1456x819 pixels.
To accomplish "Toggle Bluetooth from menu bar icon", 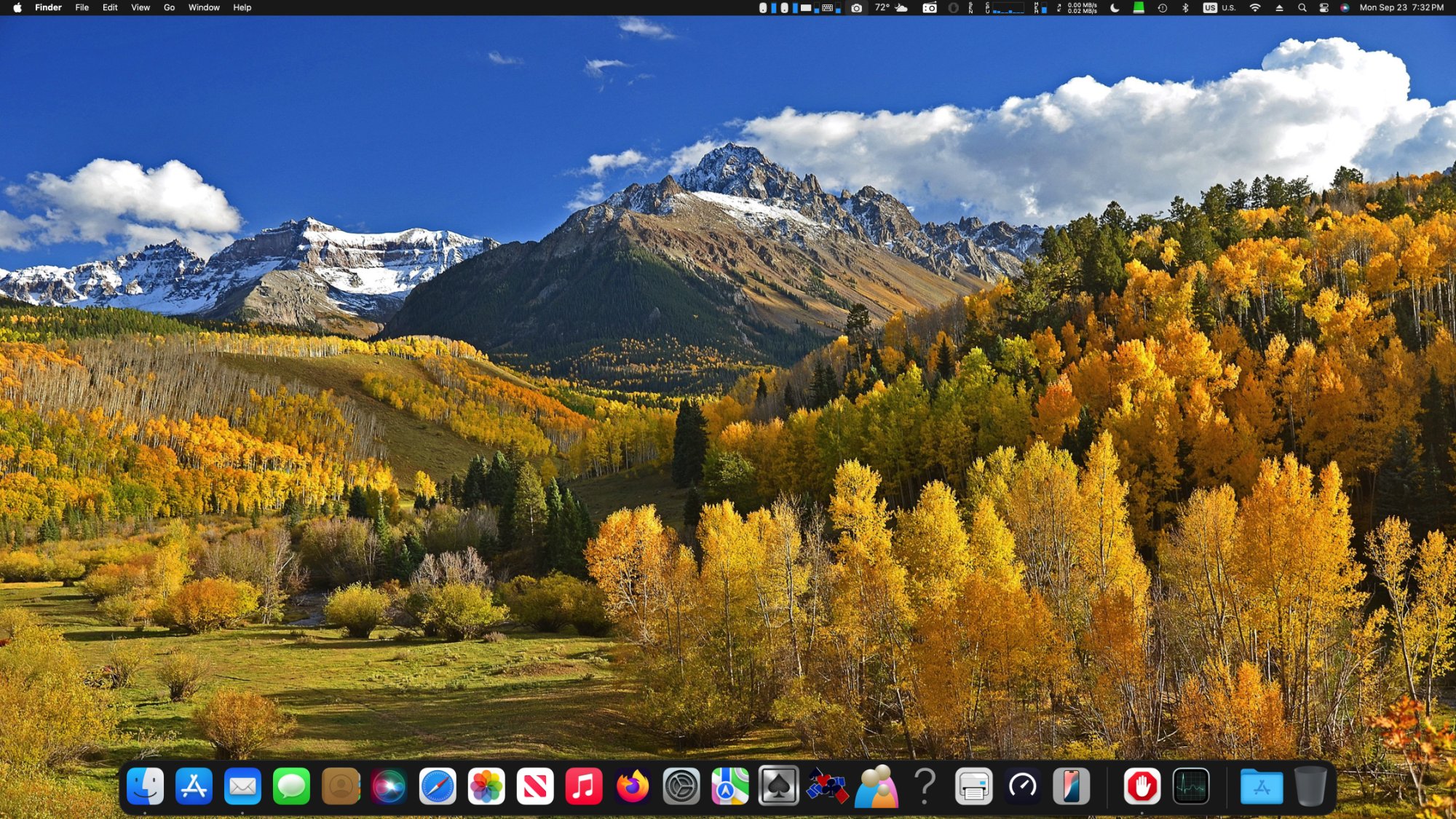I will 1185,7.
